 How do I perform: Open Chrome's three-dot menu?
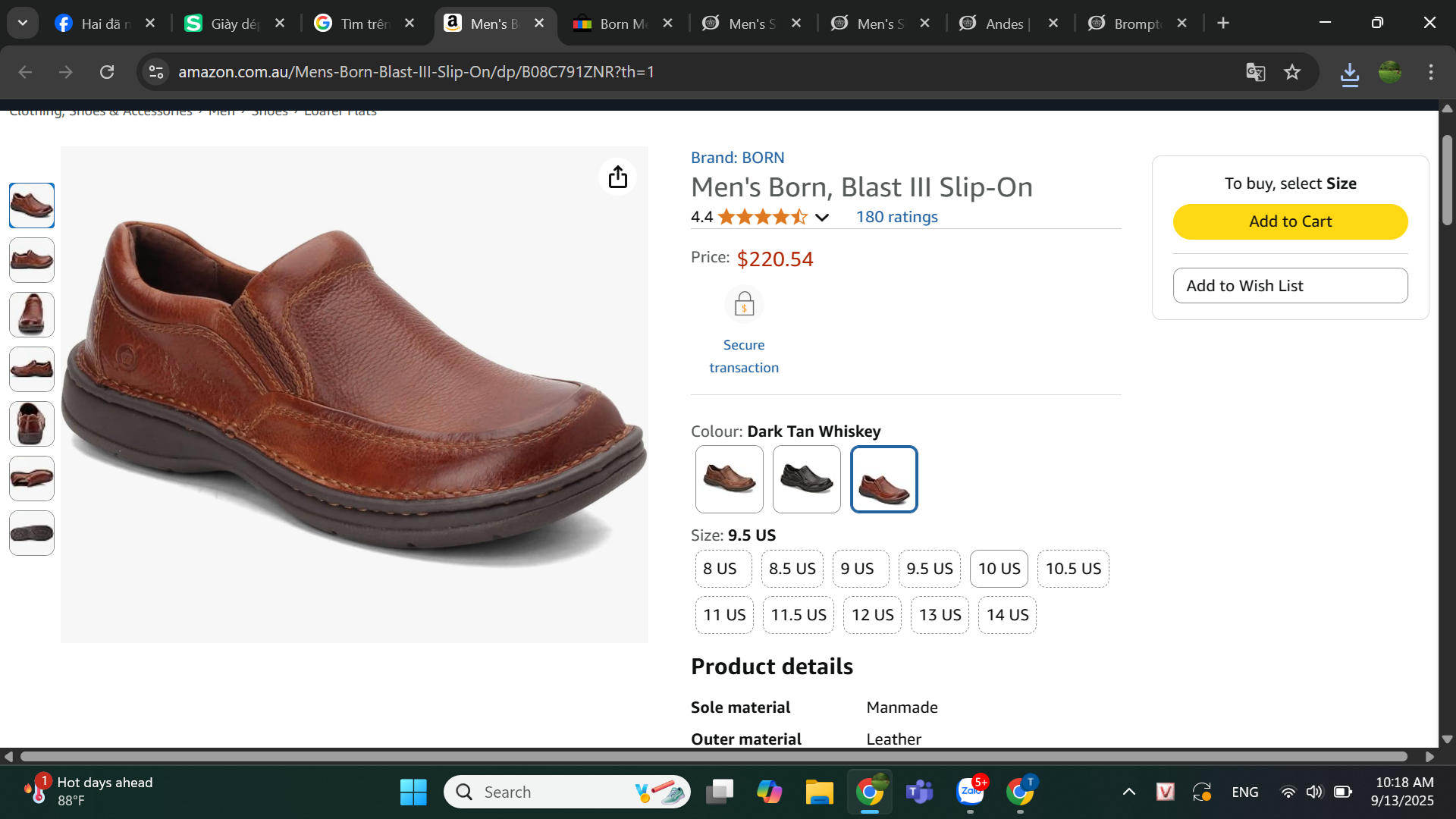(1431, 72)
